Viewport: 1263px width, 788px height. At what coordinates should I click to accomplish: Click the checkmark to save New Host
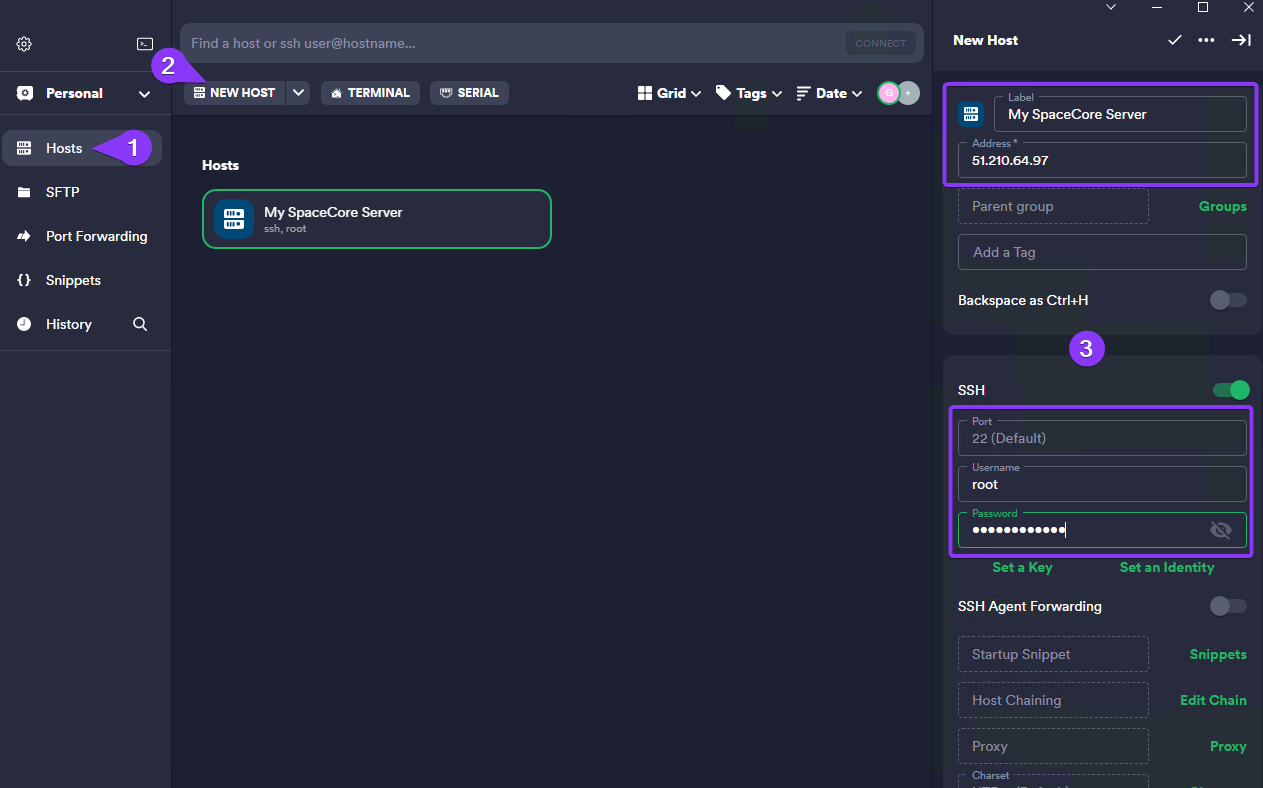tap(1175, 40)
